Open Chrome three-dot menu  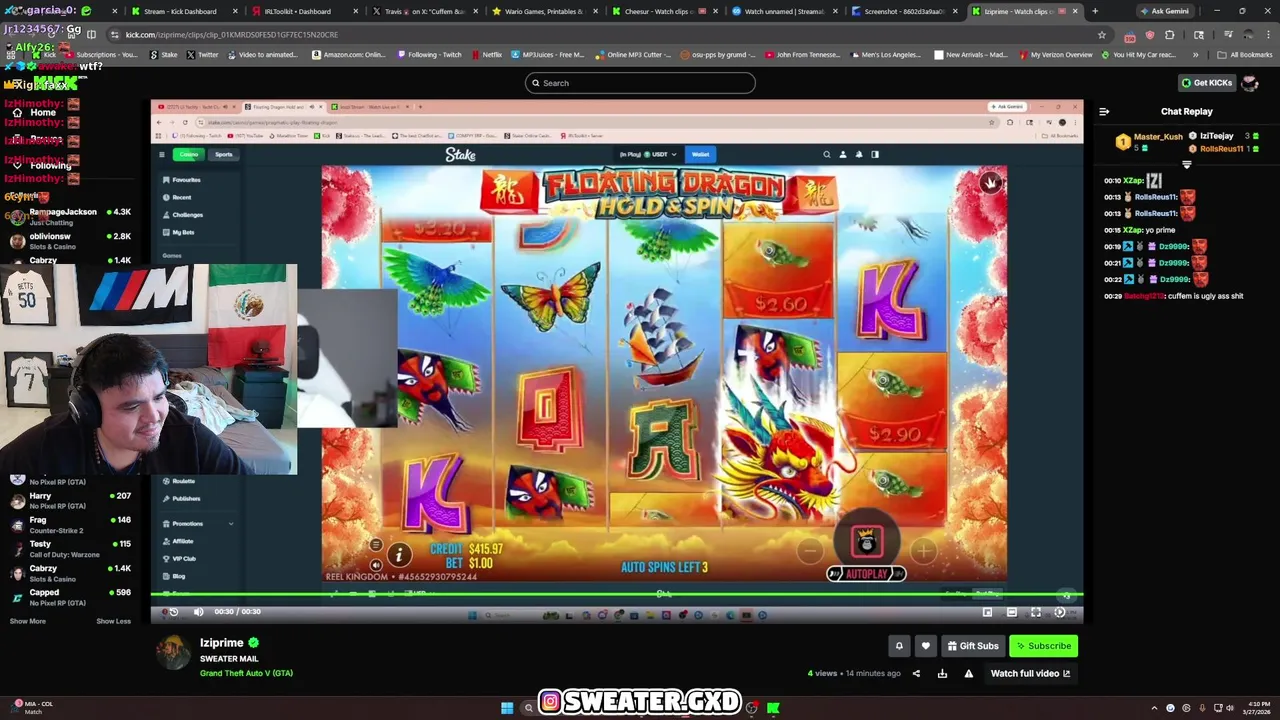[x=1268, y=34]
